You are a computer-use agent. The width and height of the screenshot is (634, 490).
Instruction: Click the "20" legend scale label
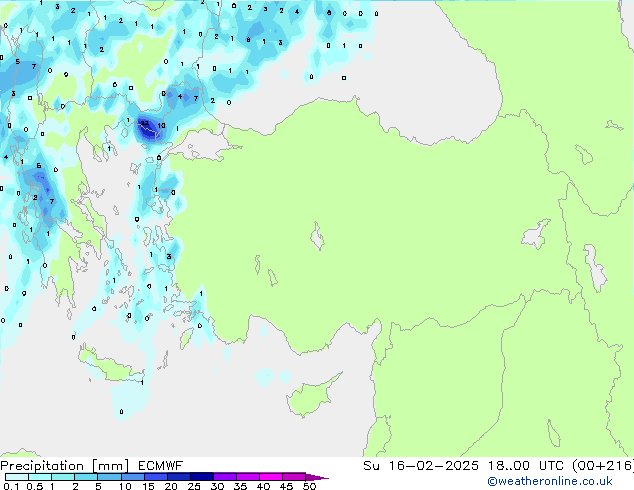click(x=171, y=486)
